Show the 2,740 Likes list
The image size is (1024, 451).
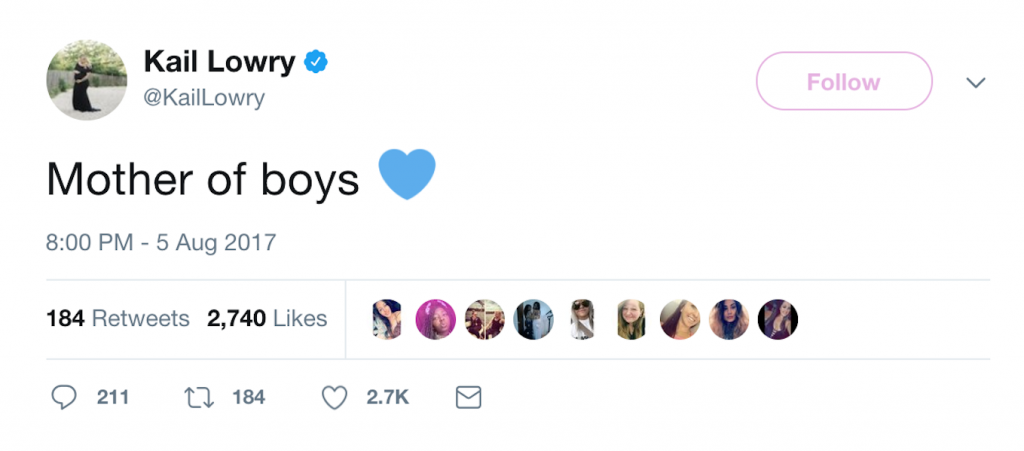tap(267, 319)
